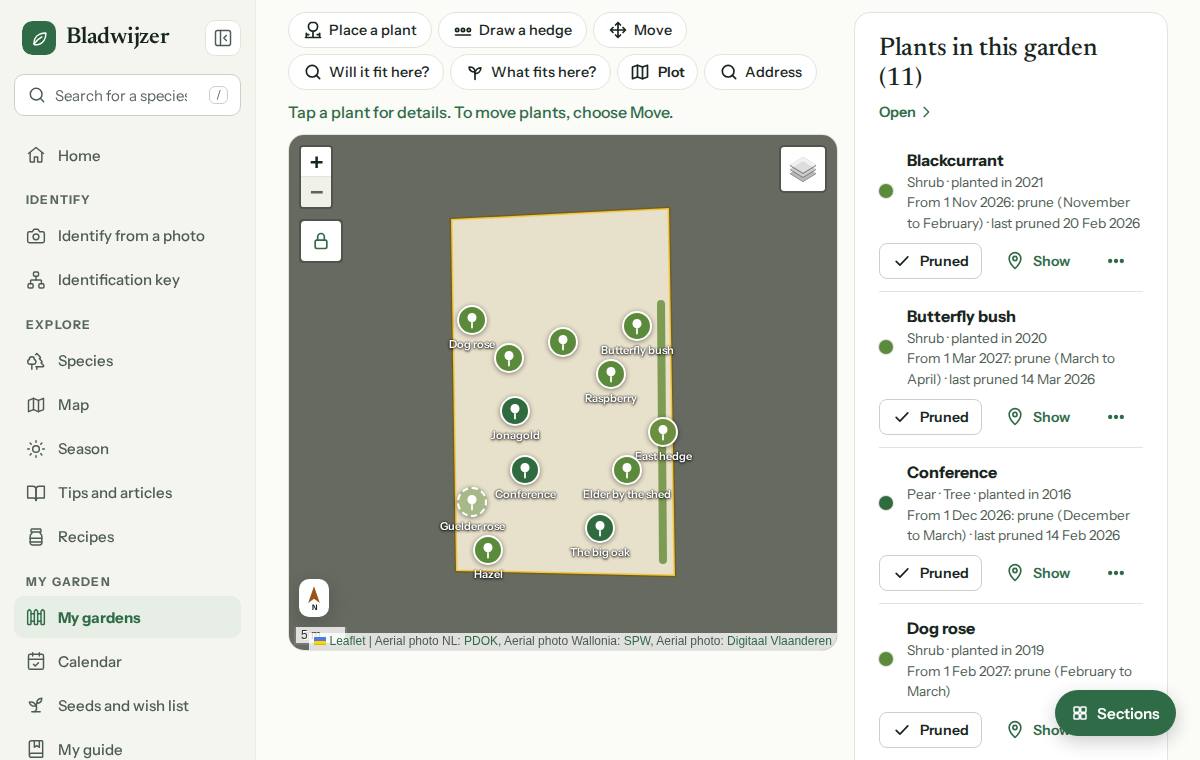Mark Dog rose as Pruned
The width and height of the screenshot is (1200, 760).
[930, 730]
